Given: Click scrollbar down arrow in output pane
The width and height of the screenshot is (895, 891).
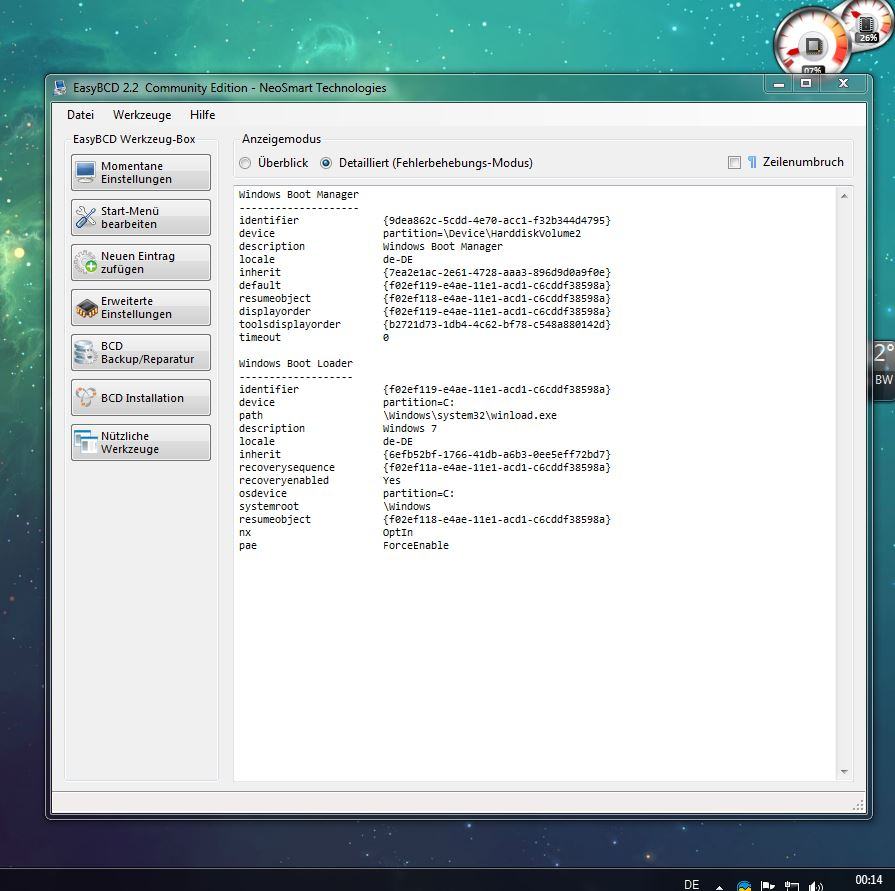Looking at the screenshot, I should click(844, 772).
